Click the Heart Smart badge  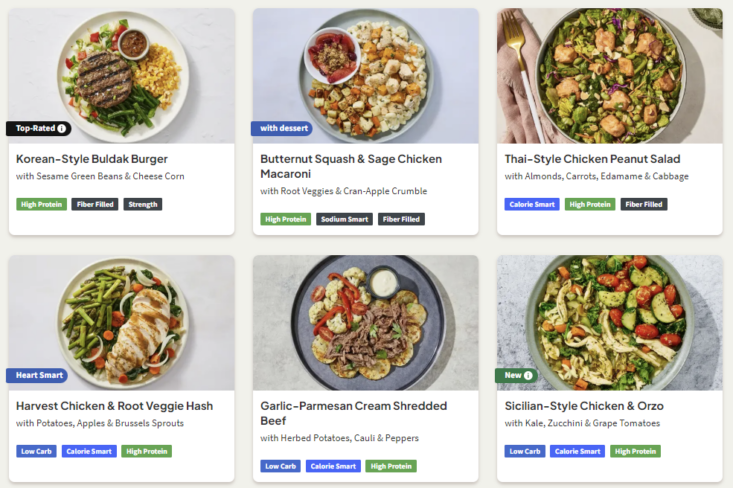[37, 375]
